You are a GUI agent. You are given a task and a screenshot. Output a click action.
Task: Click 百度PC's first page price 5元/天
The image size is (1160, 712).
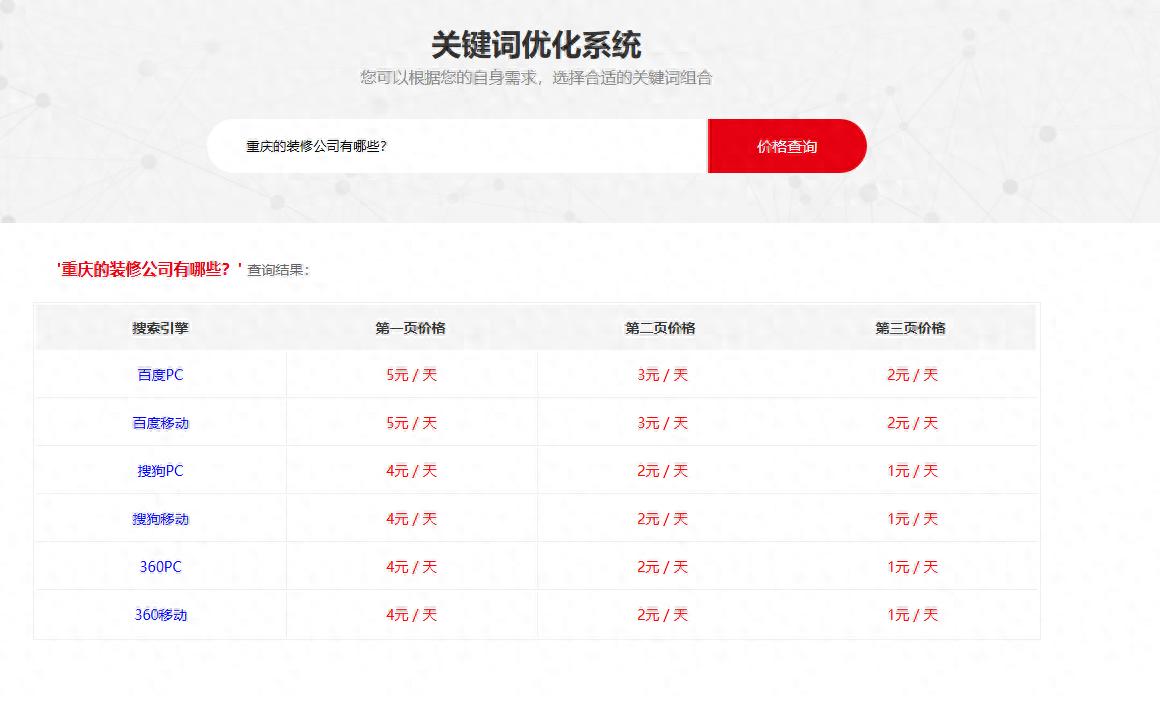coord(413,374)
